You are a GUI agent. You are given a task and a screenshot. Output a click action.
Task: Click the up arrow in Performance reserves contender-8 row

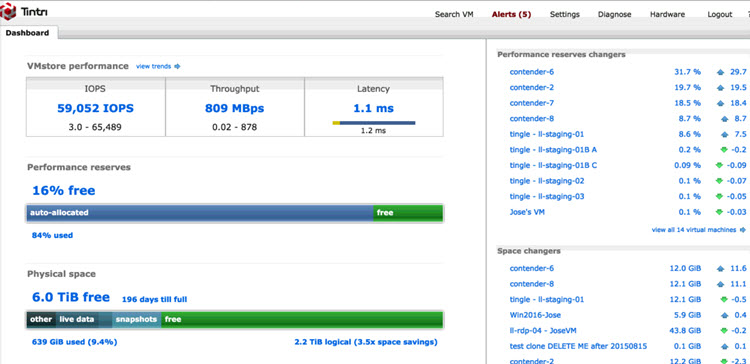click(x=724, y=119)
